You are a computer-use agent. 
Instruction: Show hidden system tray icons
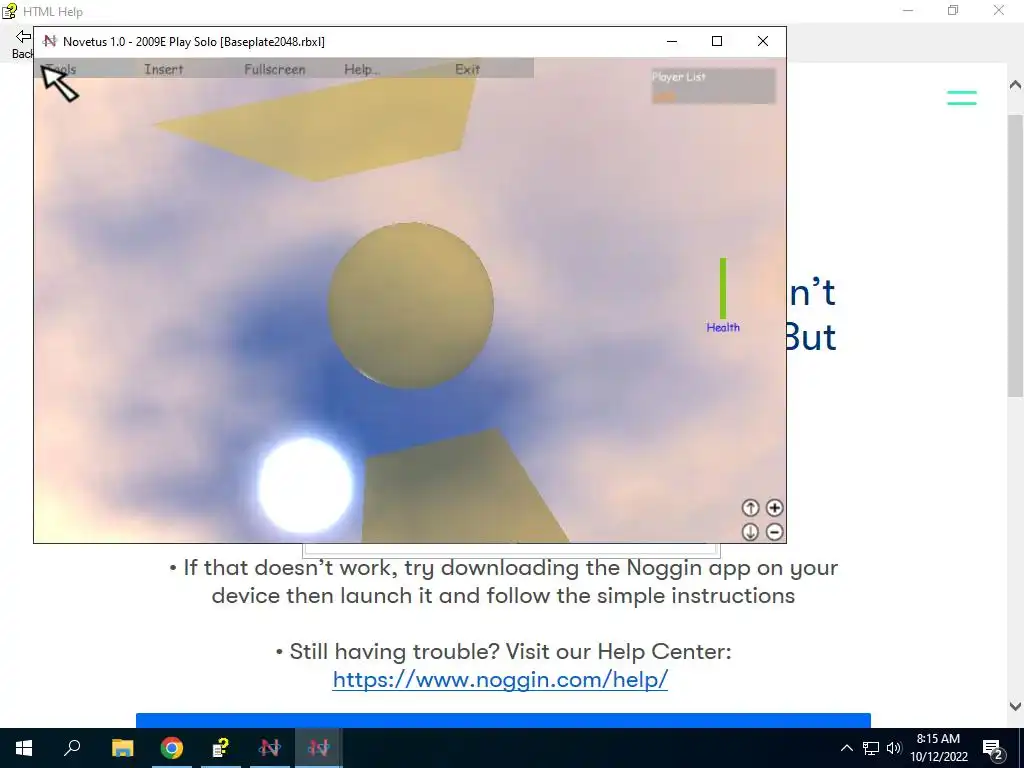(x=846, y=748)
